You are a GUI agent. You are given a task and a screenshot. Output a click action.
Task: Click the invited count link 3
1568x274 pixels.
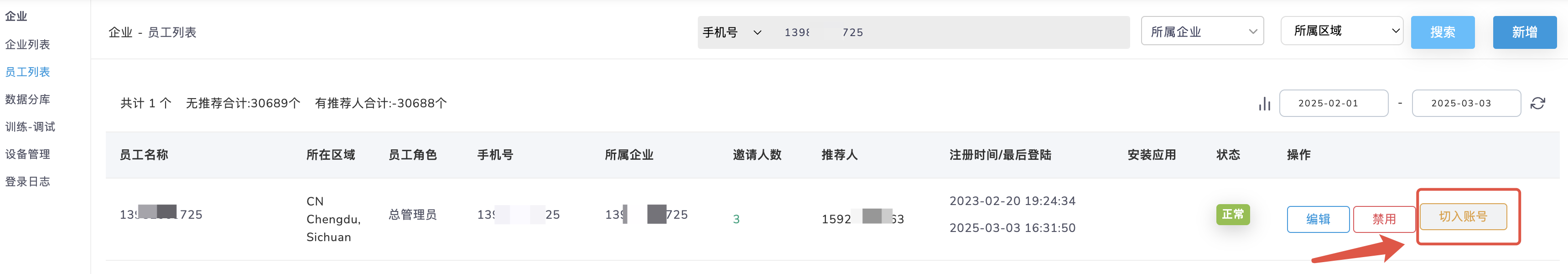tap(736, 219)
